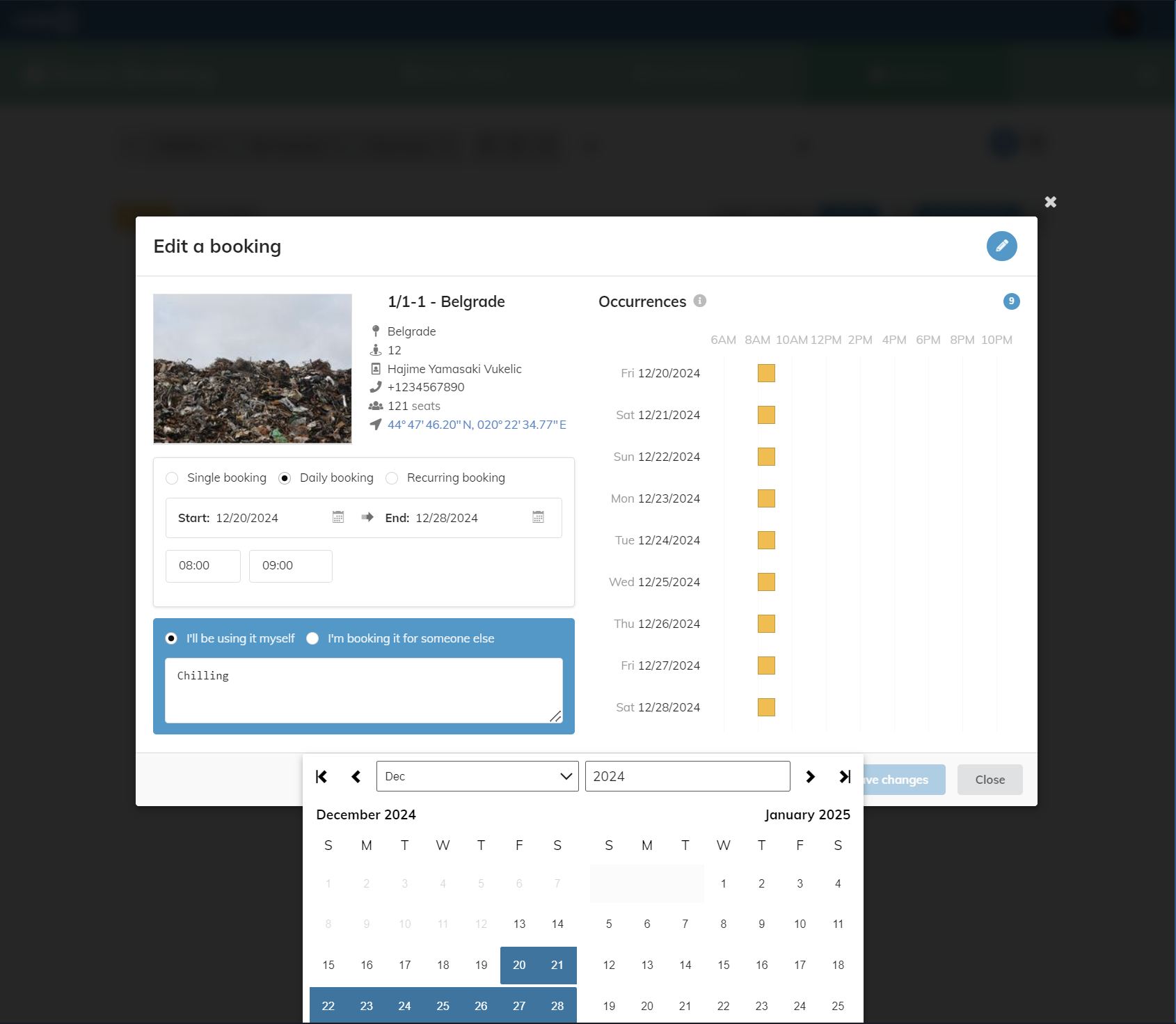
Task: Jump to first month in calendar
Action: tap(321, 776)
